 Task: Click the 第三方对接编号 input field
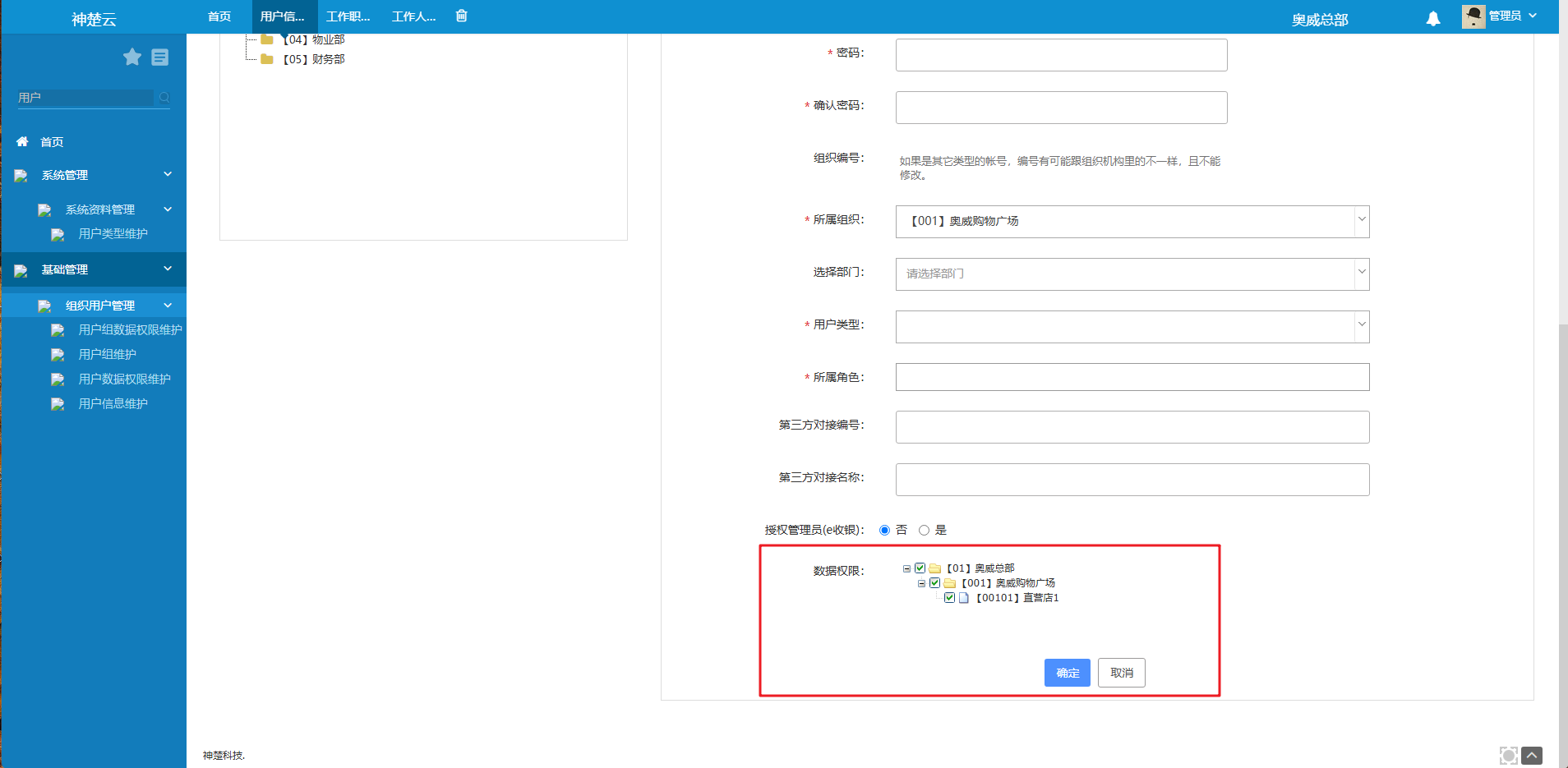coord(1132,427)
